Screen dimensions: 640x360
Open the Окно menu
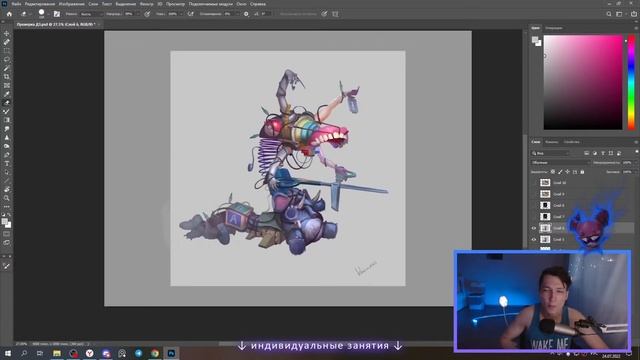(x=241, y=4)
